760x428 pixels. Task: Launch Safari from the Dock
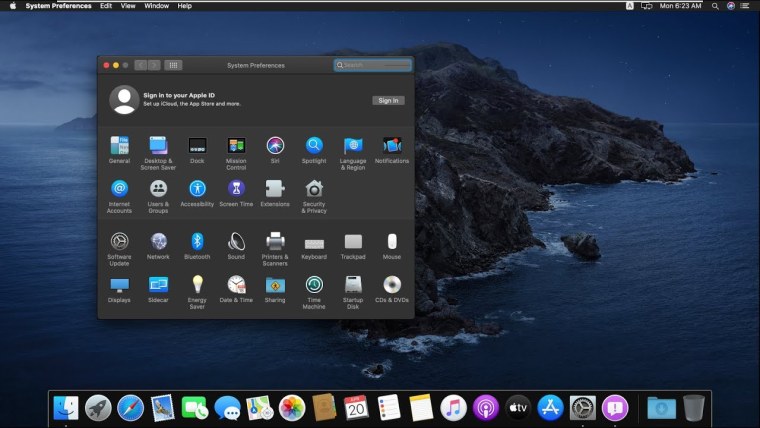(130, 407)
